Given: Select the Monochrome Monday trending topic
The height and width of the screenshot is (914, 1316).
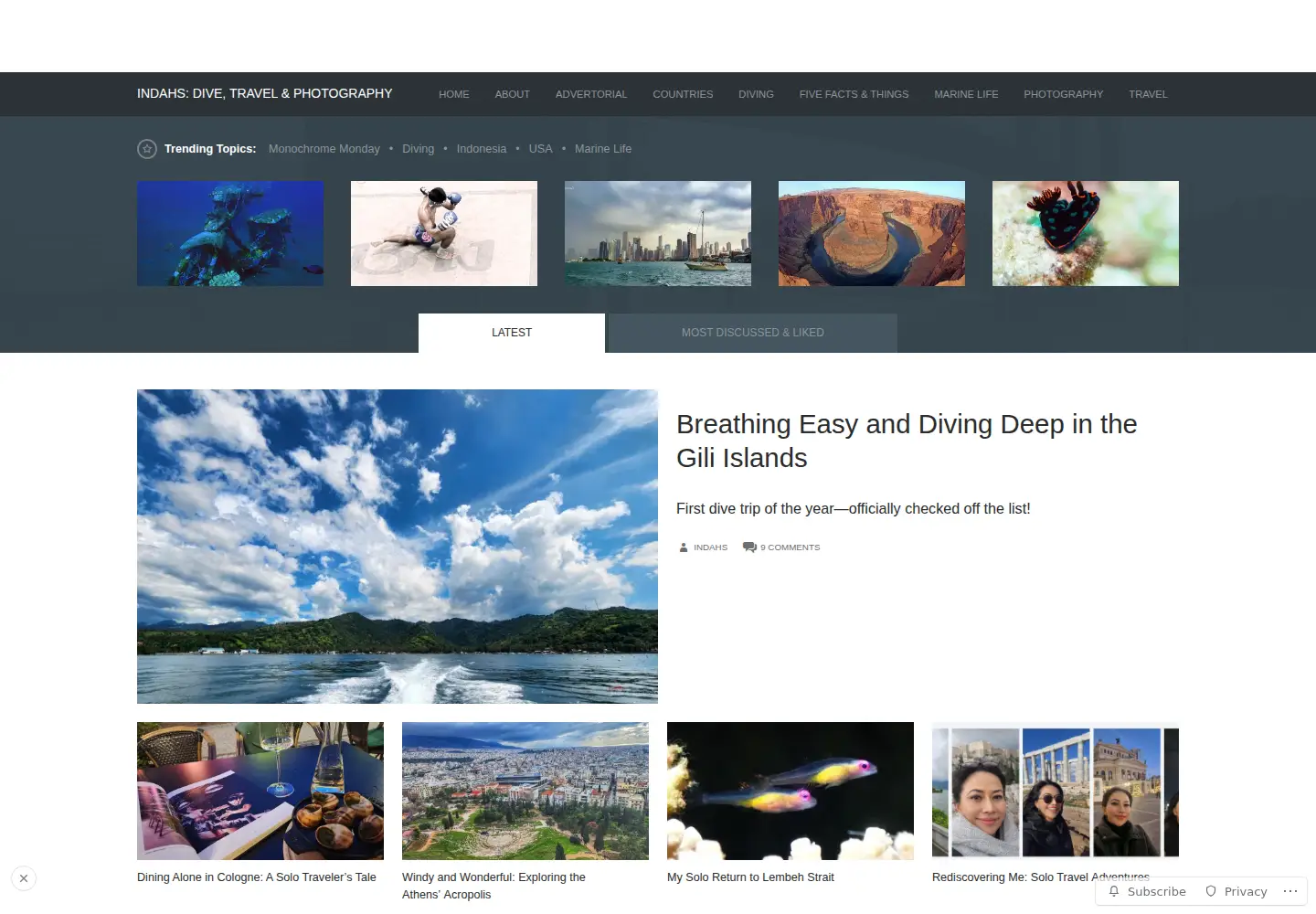Looking at the screenshot, I should click(x=324, y=149).
